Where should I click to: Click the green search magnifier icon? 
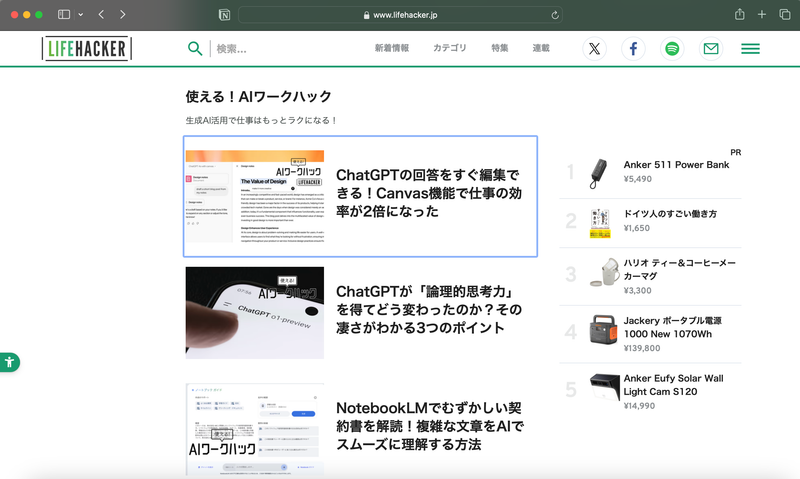click(x=195, y=48)
